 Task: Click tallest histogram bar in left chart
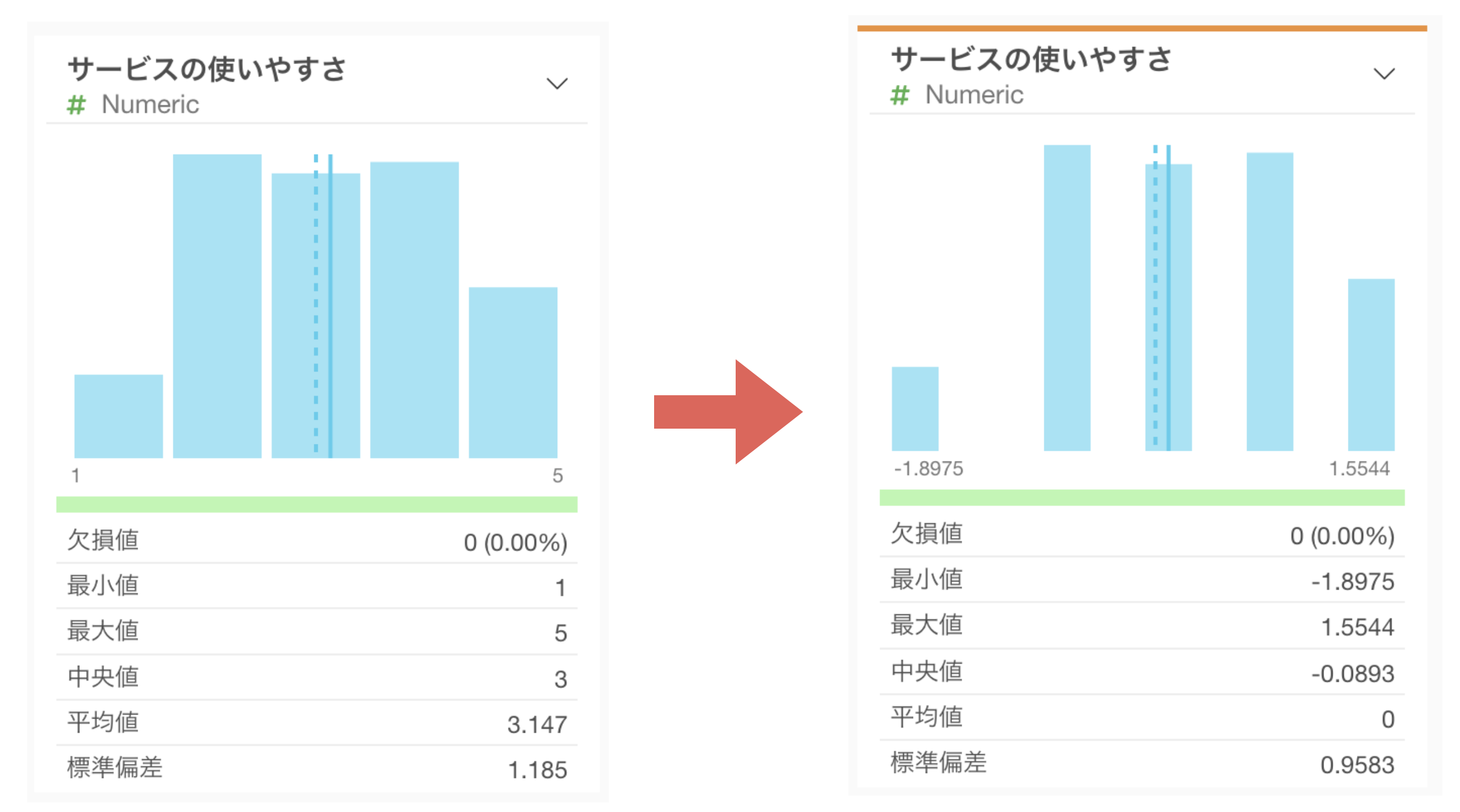[x=217, y=306]
